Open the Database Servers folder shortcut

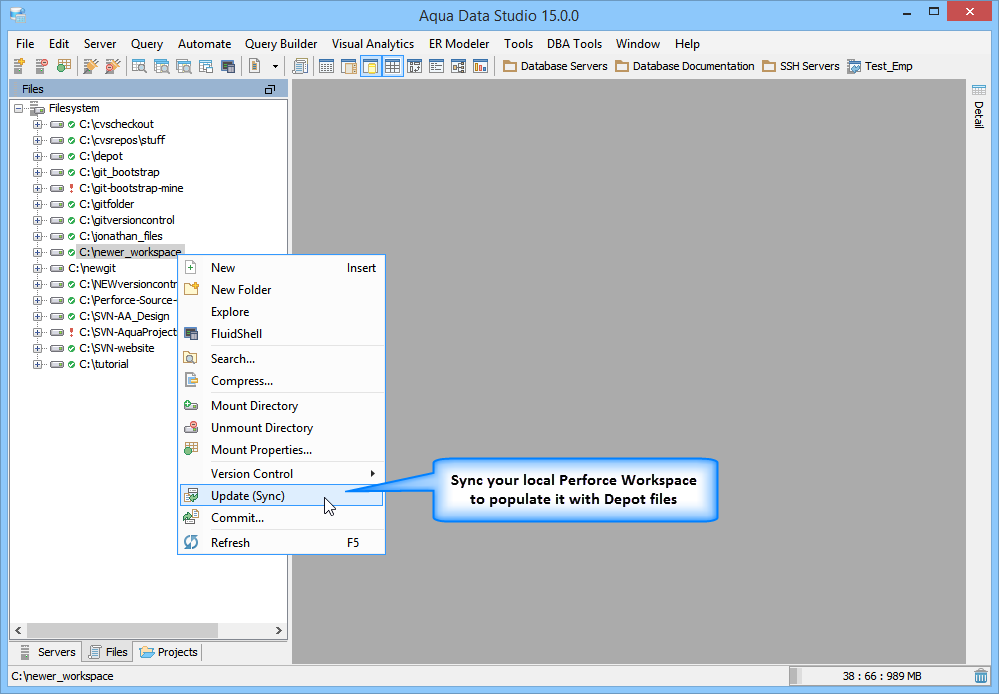click(555, 66)
